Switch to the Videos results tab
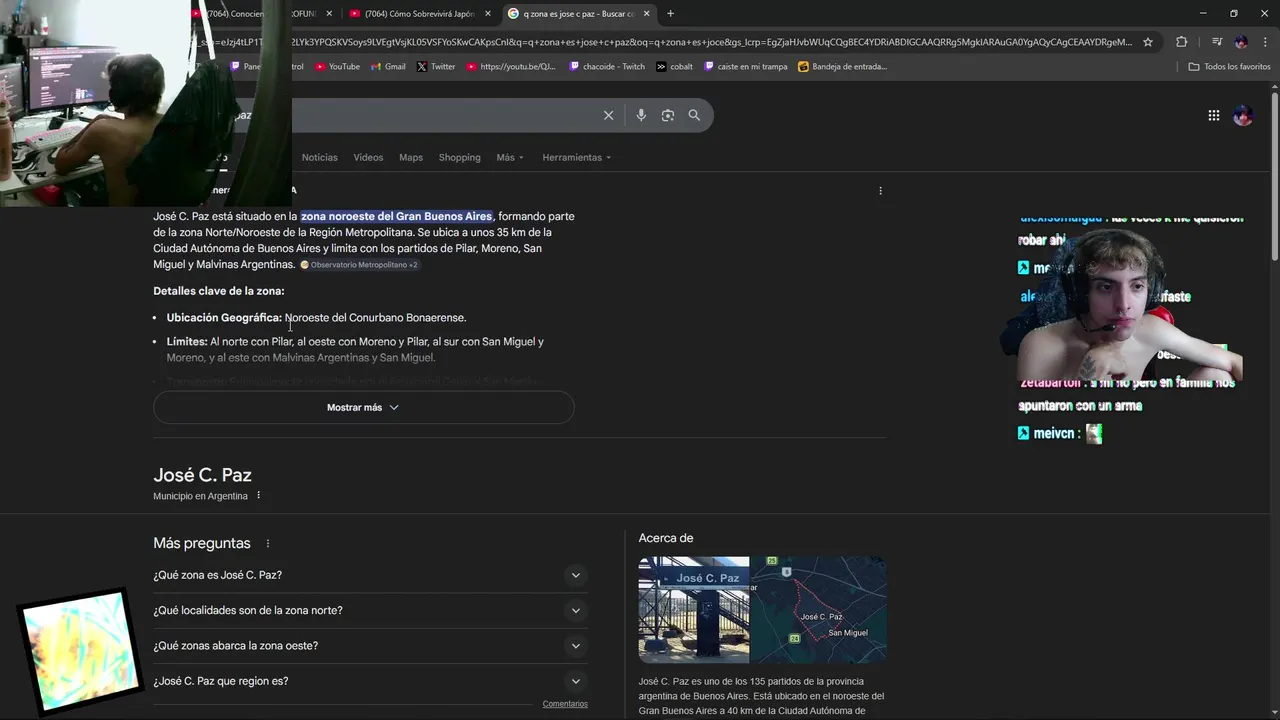The image size is (1280, 720). (x=368, y=157)
